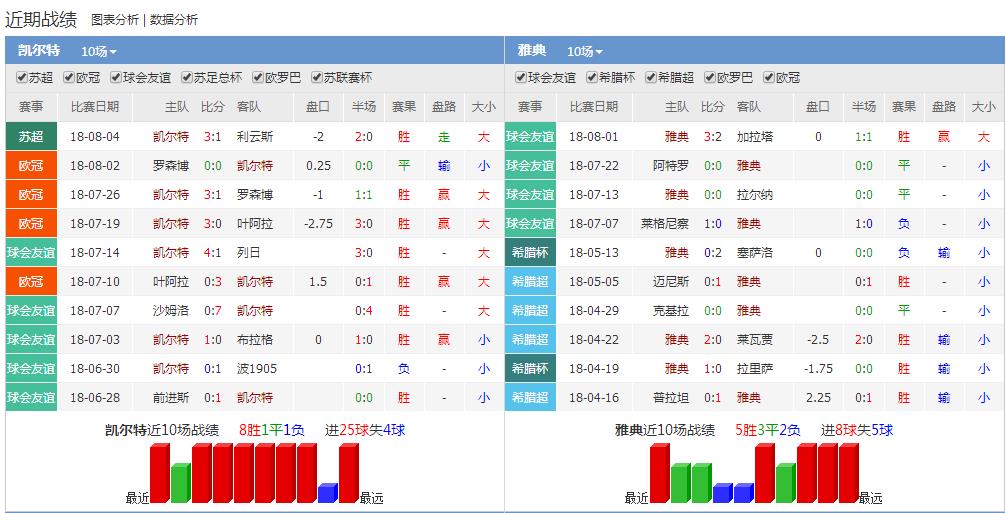Click the 希腊杯 badge for the 18-05-13 match
The image size is (1006, 513).
(530, 253)
